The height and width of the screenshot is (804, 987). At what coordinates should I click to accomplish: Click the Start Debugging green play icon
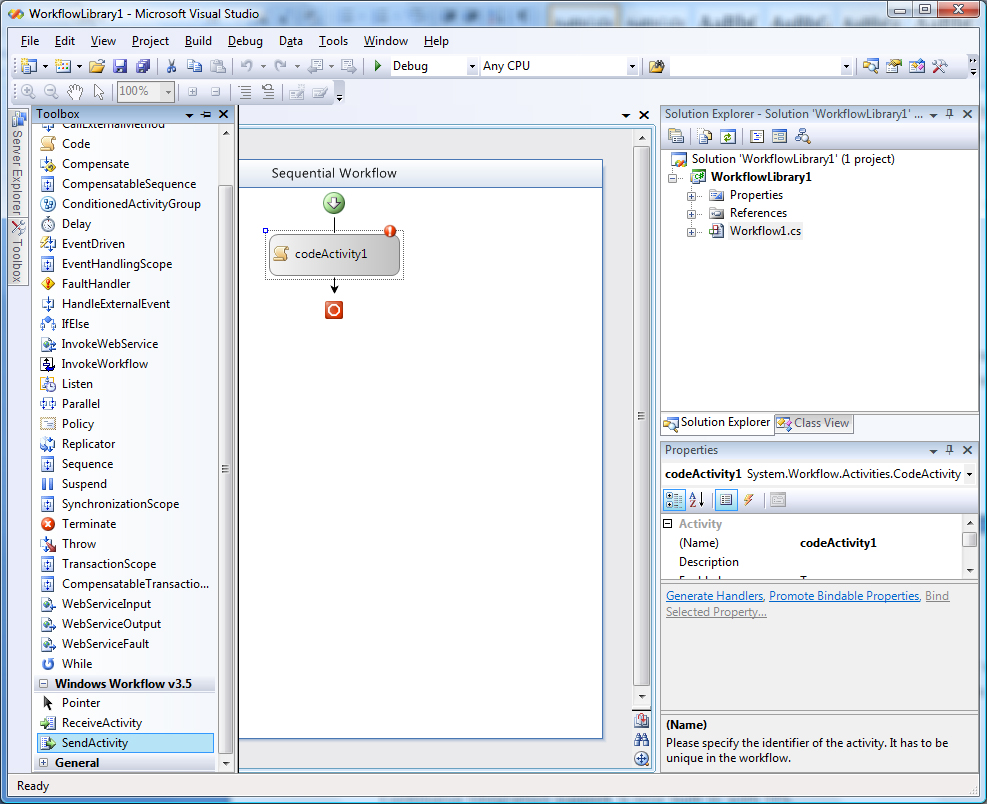coord(378,66)
